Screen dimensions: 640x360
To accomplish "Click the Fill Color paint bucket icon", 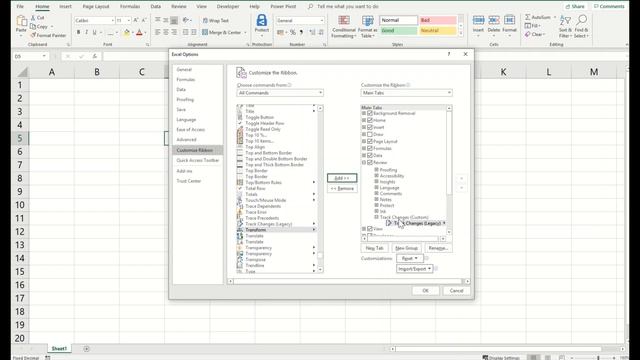I will point(127,33).
